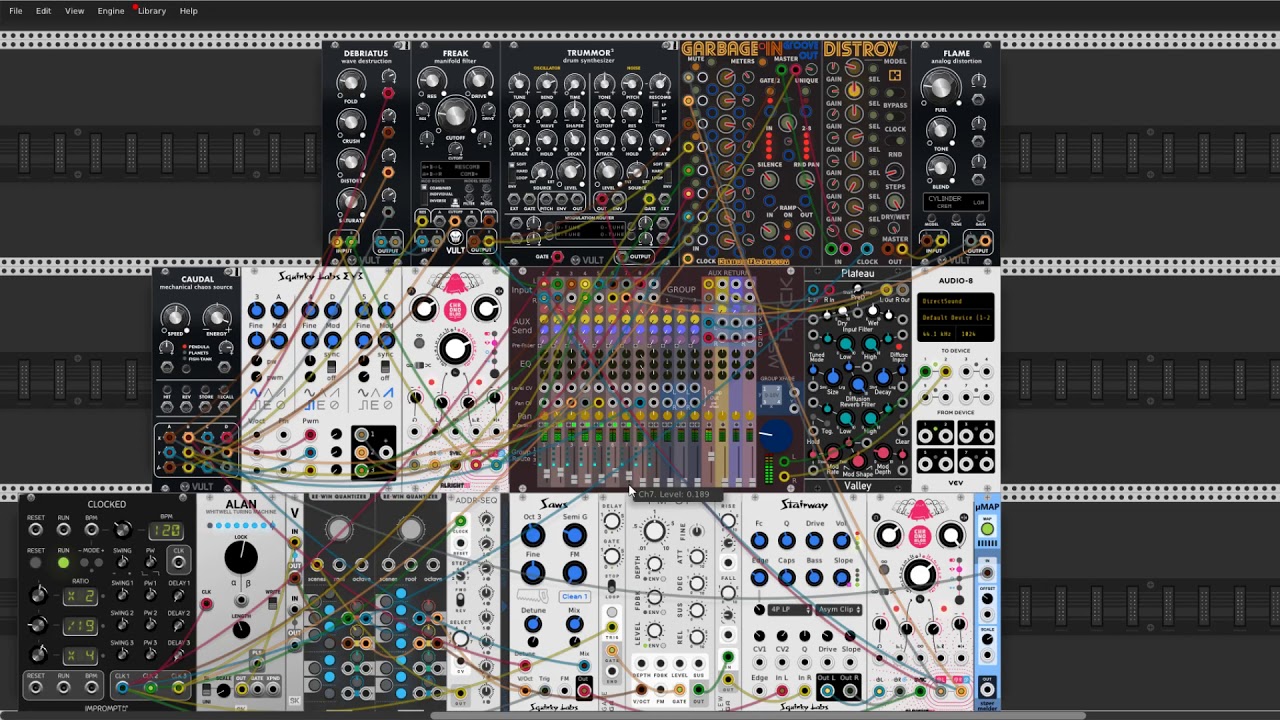Screen dimensions: 1280x720
Task: Open the Flame CYLINDER model display
Action: point(956,202)
